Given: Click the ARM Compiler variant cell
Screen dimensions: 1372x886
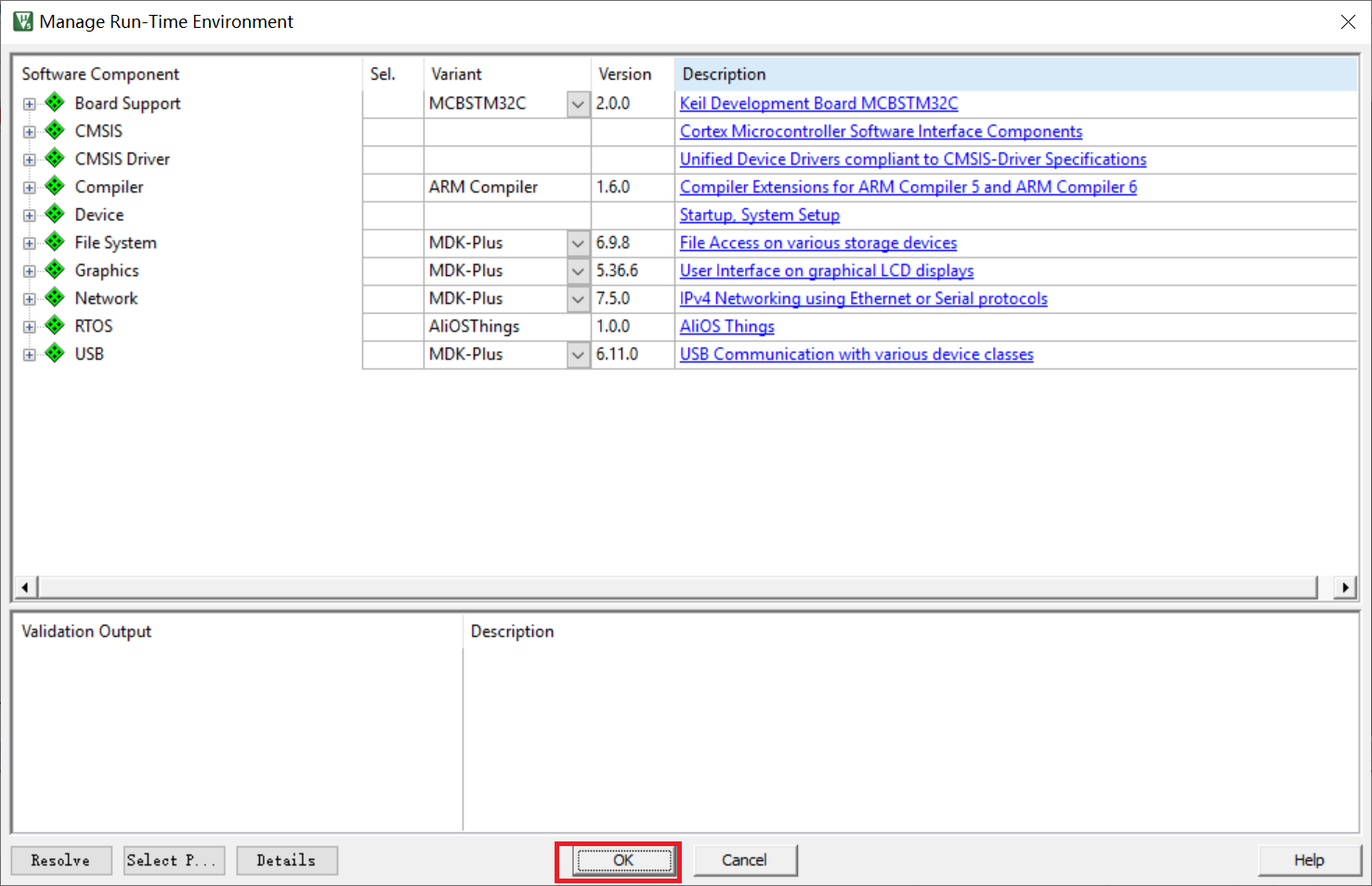Looking at the screenshot, I should (507, 187).
